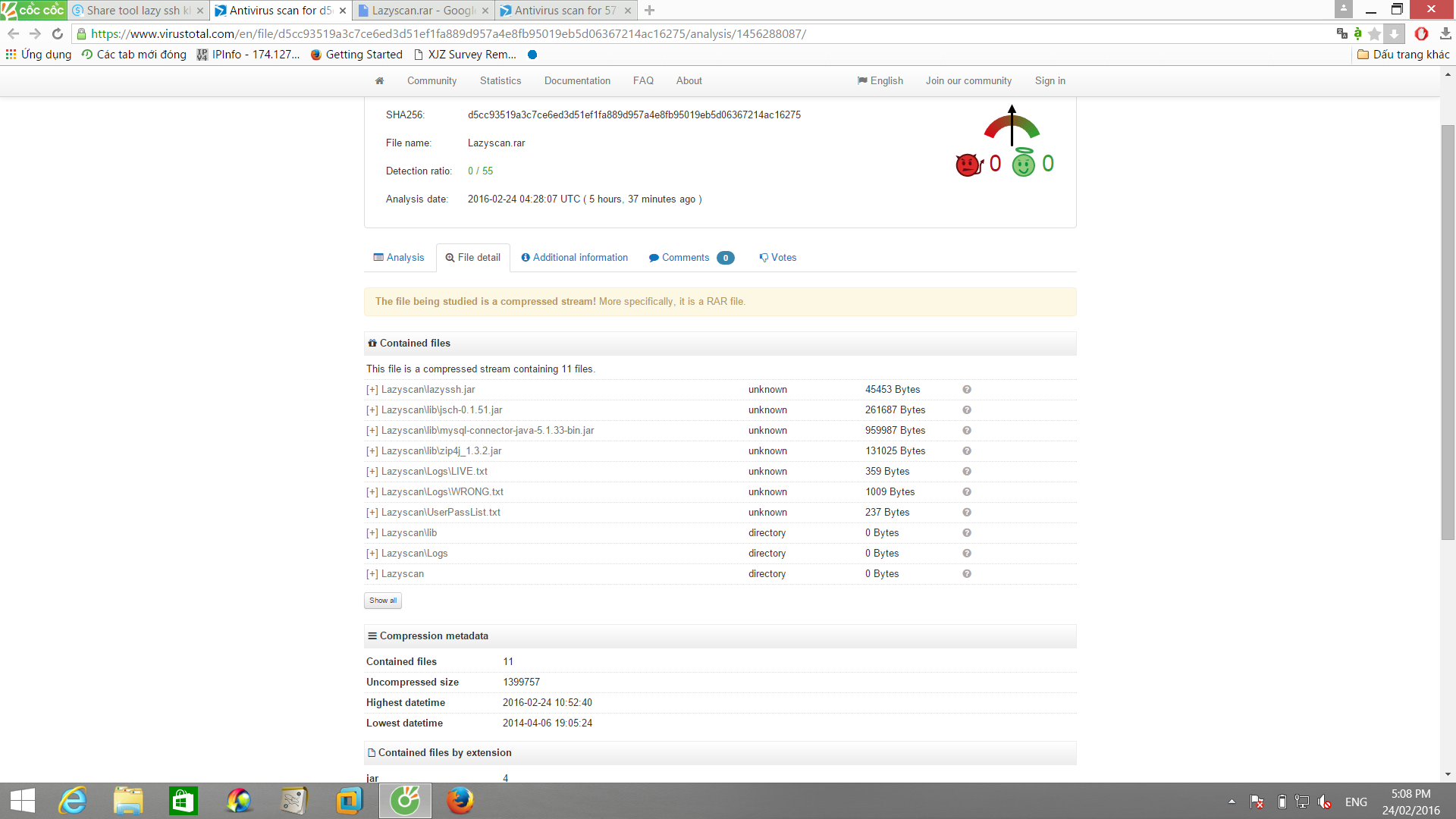Click the red devil malicious vote icon
Viewport: 1456px width, 819px height.
click(968, 164)
